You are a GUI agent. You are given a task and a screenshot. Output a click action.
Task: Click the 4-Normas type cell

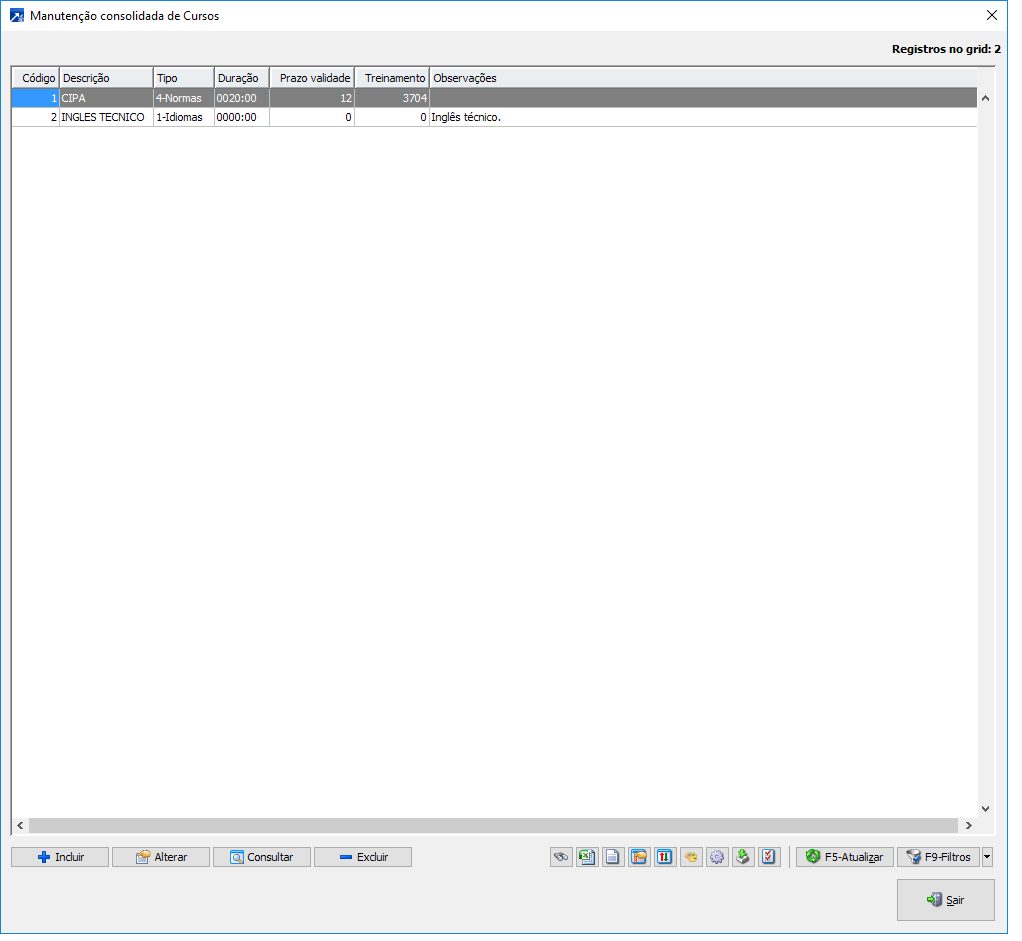coord(186,100)
